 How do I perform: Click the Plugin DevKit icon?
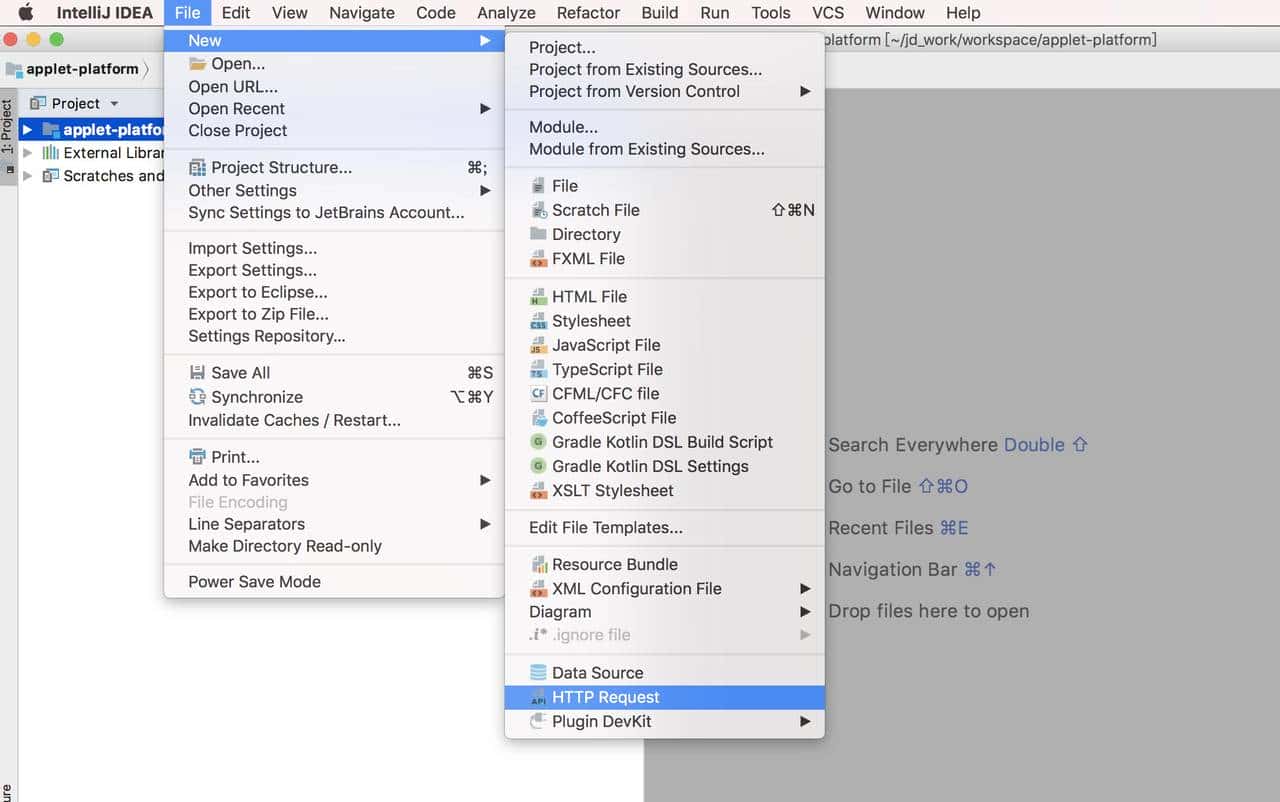pos(538,722)
